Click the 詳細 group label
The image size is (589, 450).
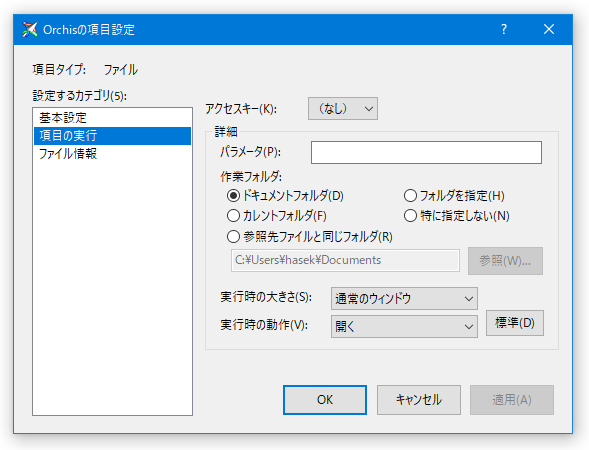click(x=226, y=131)
